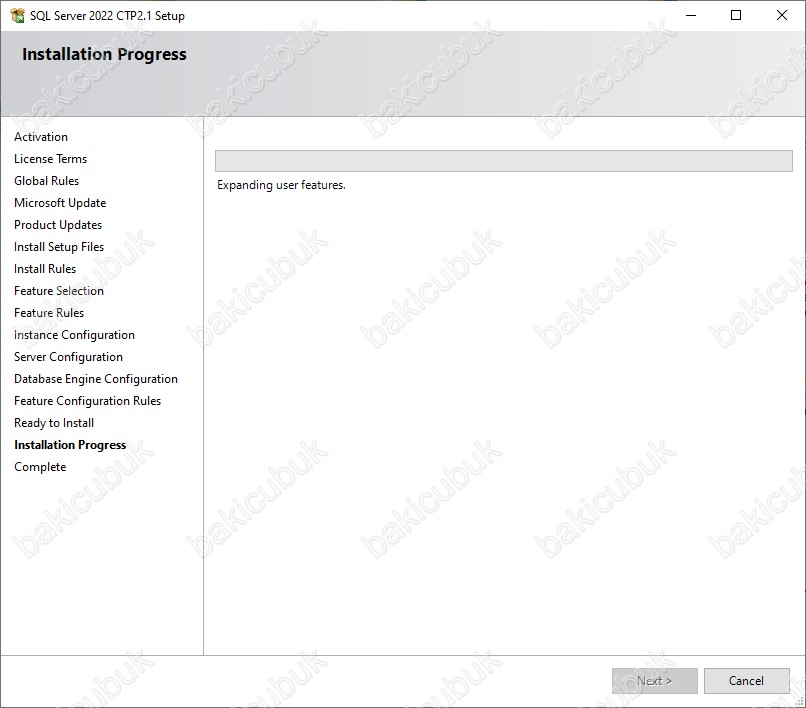
Task: Select the Ready to Install step
Action: 54,423
